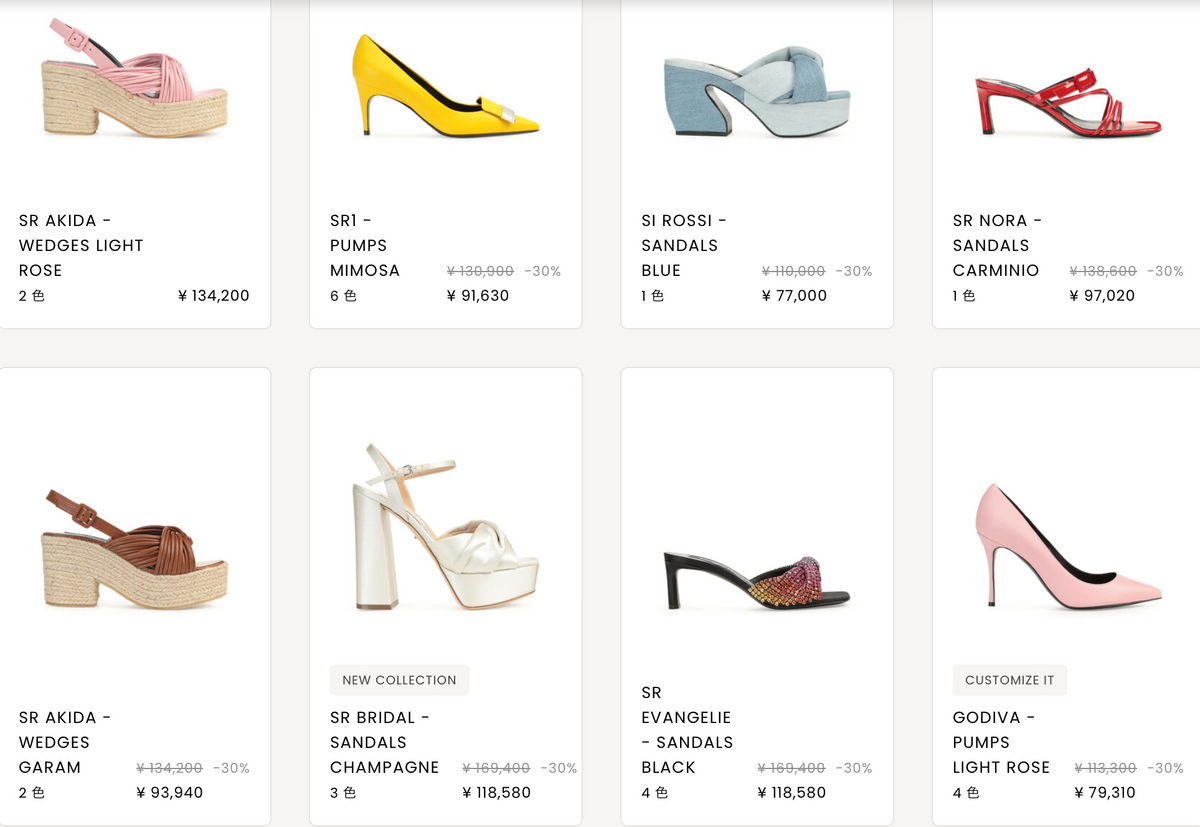
Task: Click the ¥ 118,580 price of SR Bridal sandals
Action: [x=496, y=793]
